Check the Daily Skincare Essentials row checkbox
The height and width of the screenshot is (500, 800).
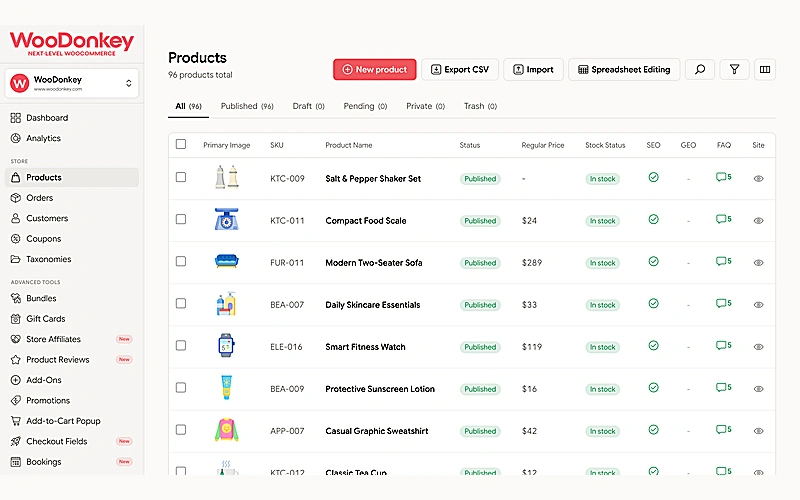coord(181,303)
